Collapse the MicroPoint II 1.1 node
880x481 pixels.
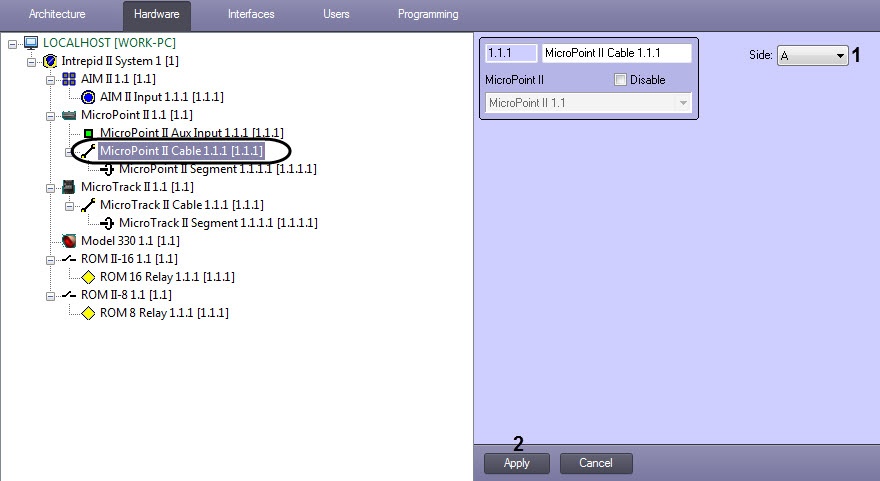pyautogui.click(x=51, y=116)
